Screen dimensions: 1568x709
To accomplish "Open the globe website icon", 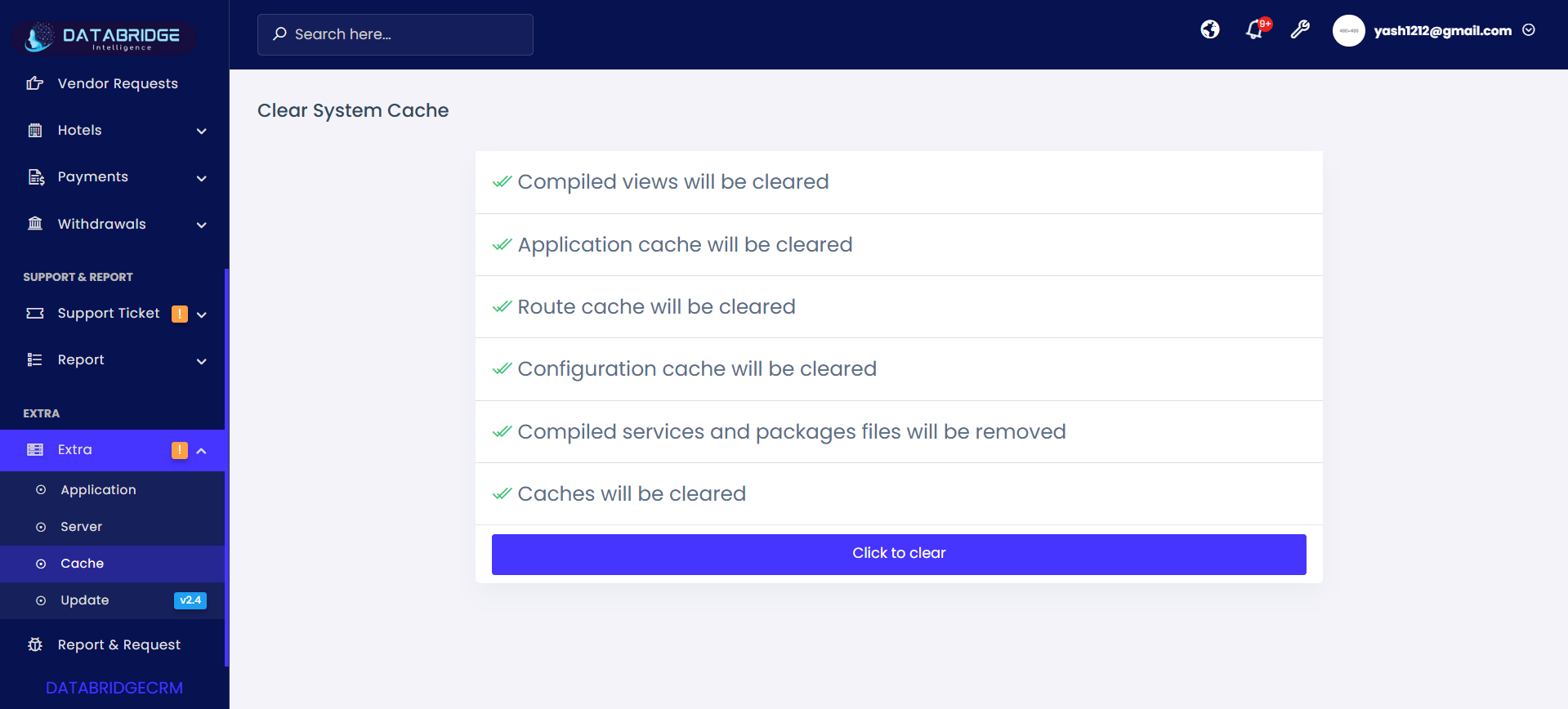I will (1210, 30).
